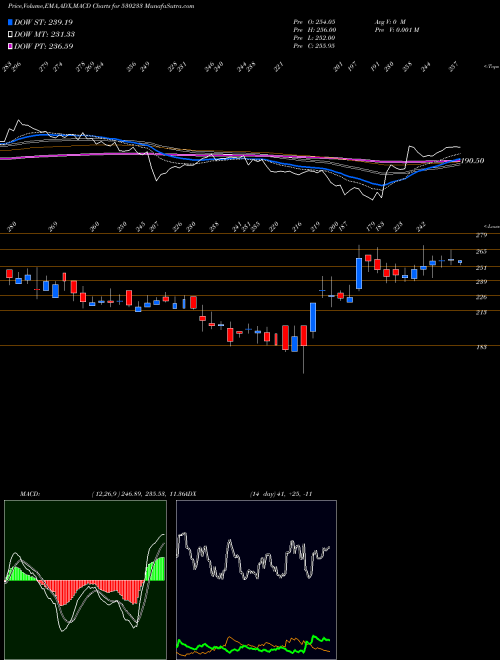Click the 'Pre H: 236.60' high value
500x660 pixels.
click(314, 30)
